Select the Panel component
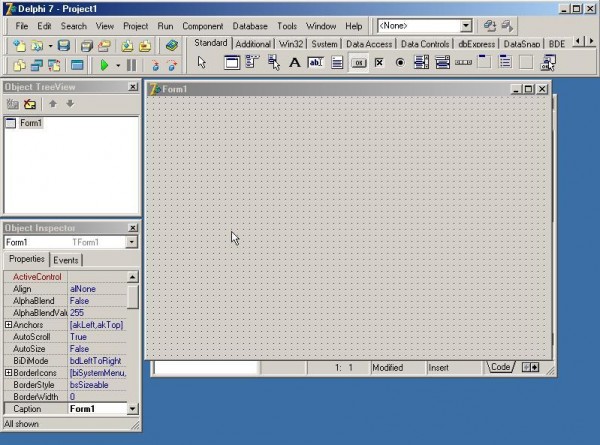The width and height of the screenshot is (600, 445). [526, 62]
